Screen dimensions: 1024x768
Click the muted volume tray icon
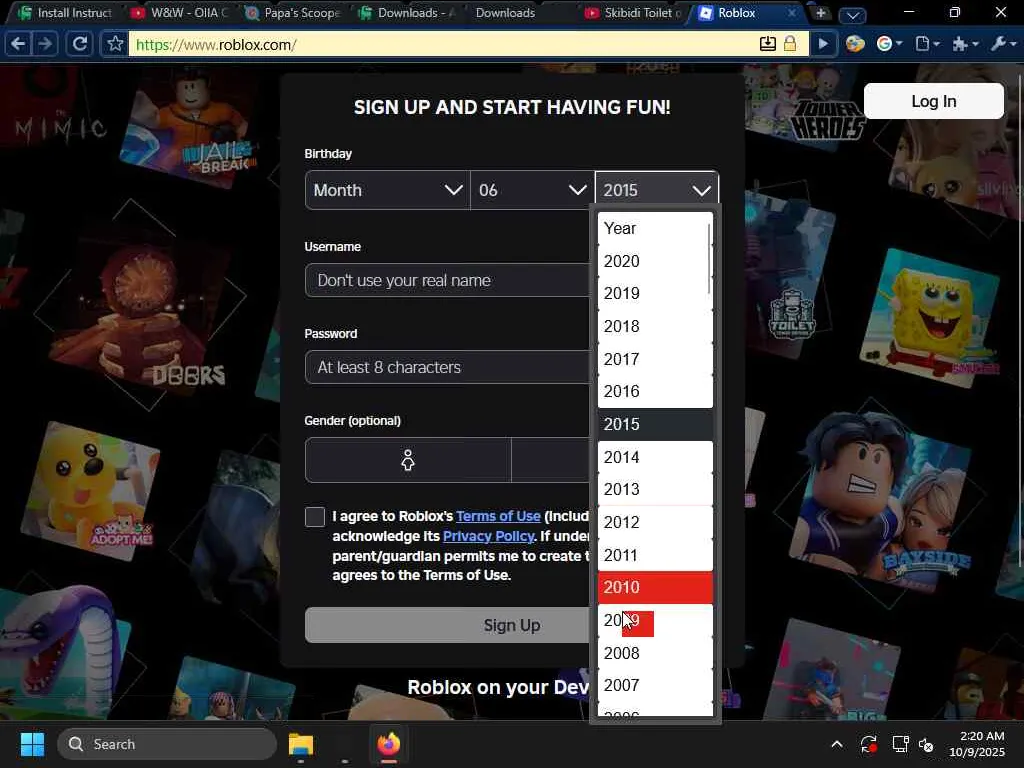[926, 744]
